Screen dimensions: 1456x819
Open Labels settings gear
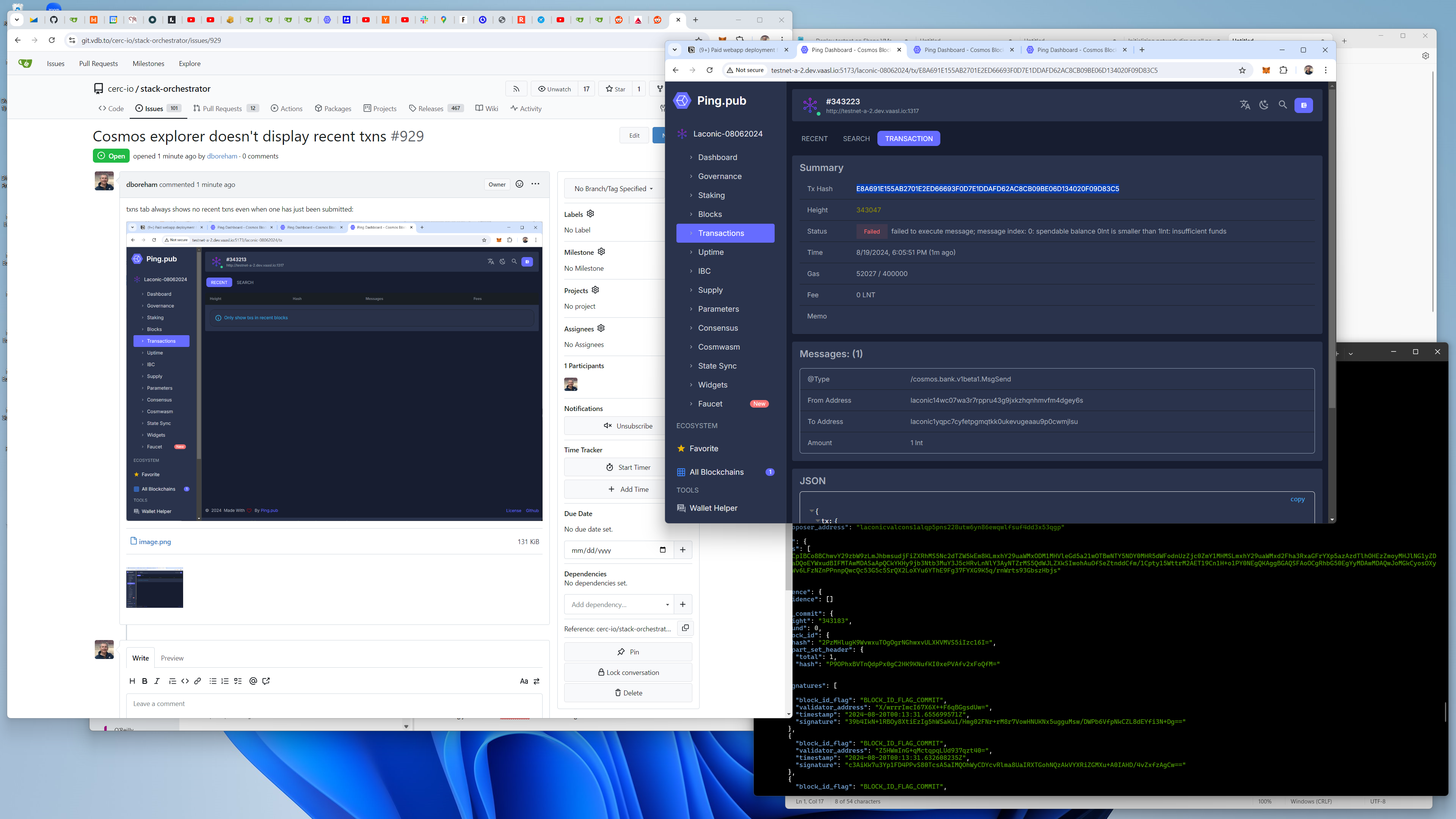pyautogui.click(x=591, y=213)
